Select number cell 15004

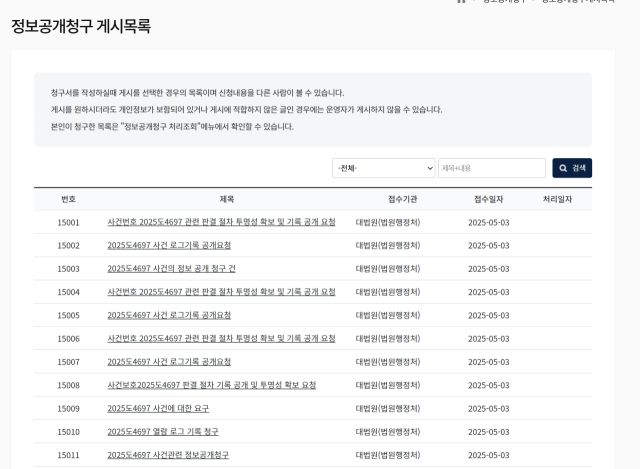tap(68, 292)
